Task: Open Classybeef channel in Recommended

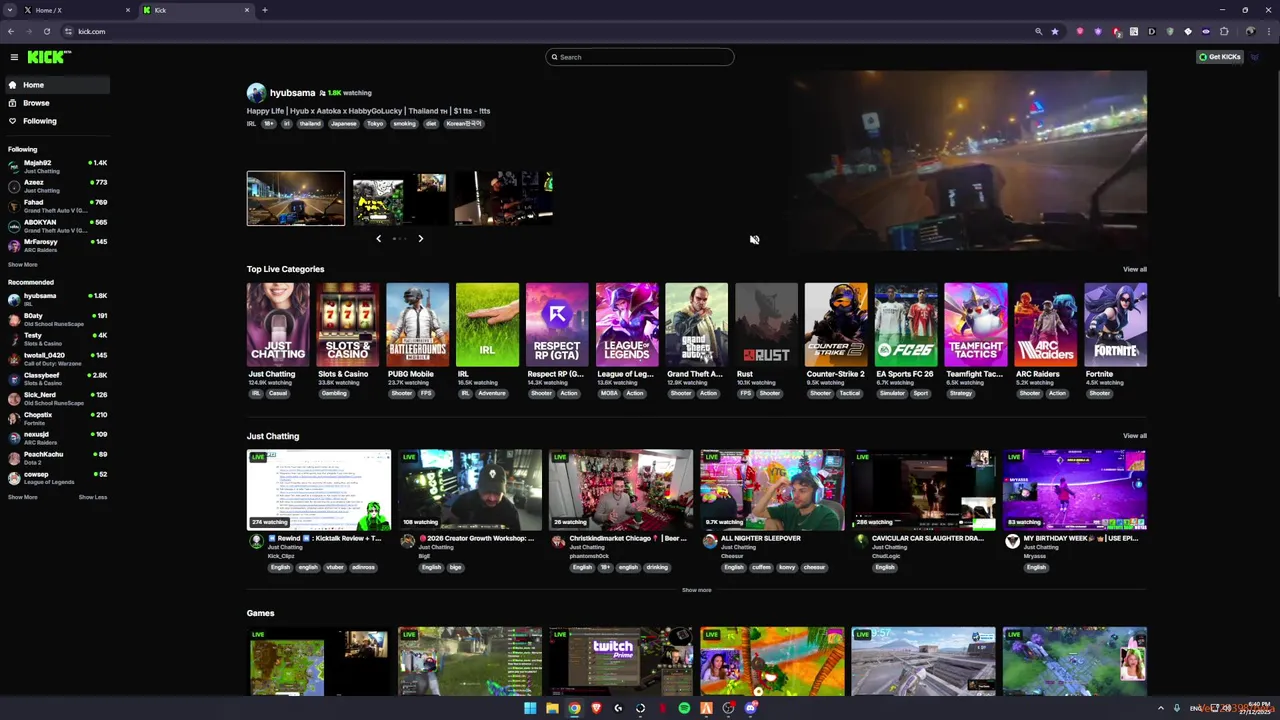Action: coord(57,379)
